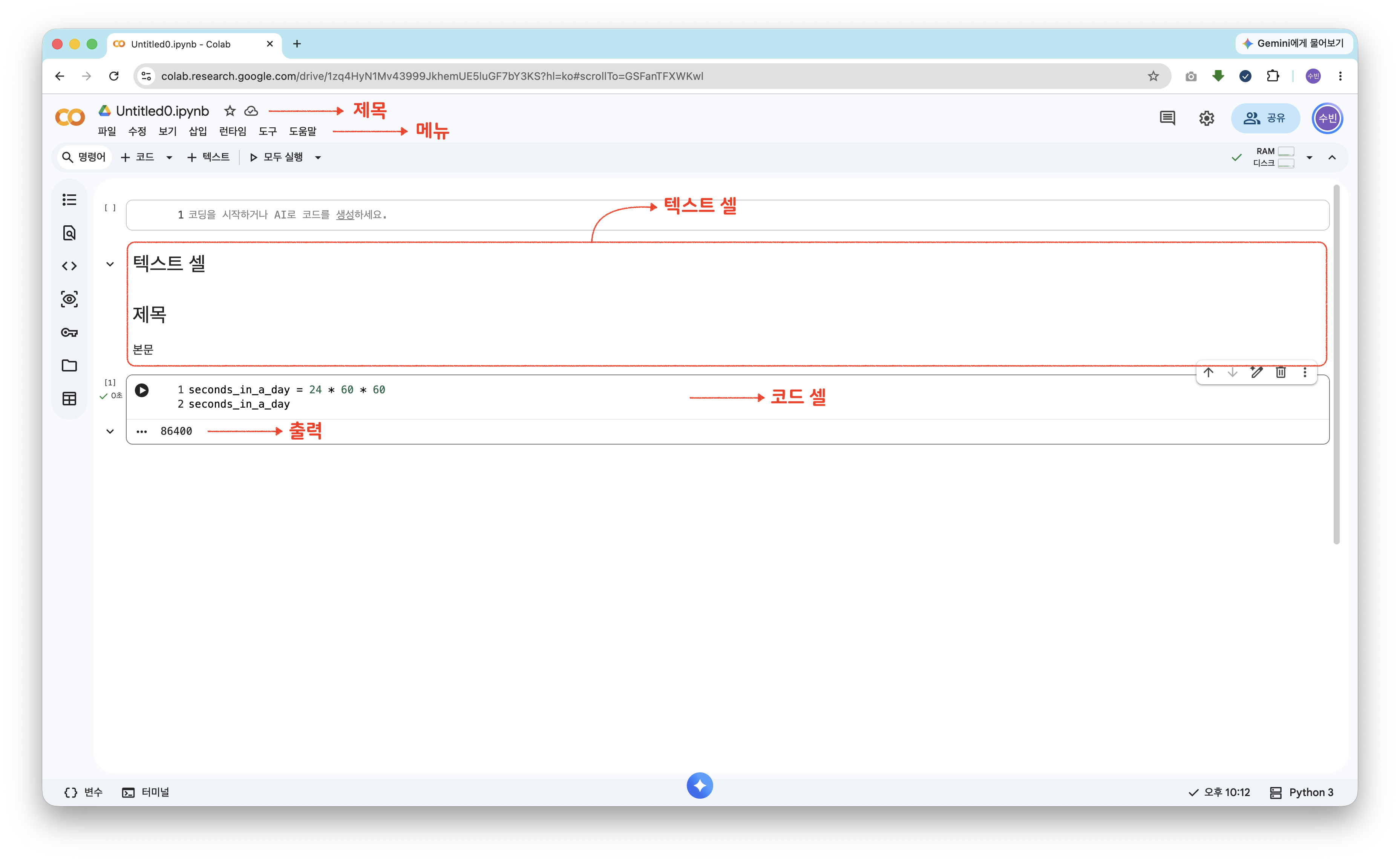Click the AI edit pencil icon on cell toolbar

(1256, 372)
